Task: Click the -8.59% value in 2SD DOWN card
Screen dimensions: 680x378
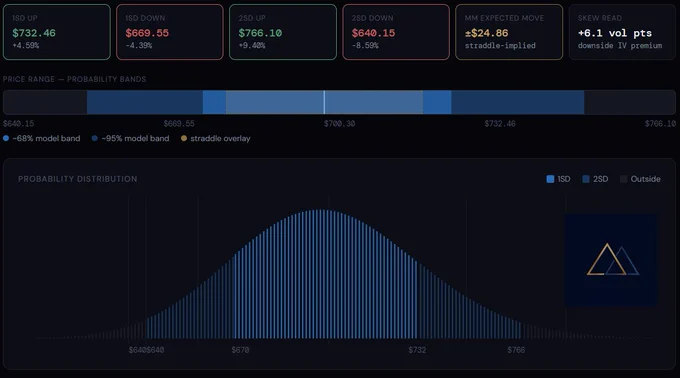Action: (365, 45)
